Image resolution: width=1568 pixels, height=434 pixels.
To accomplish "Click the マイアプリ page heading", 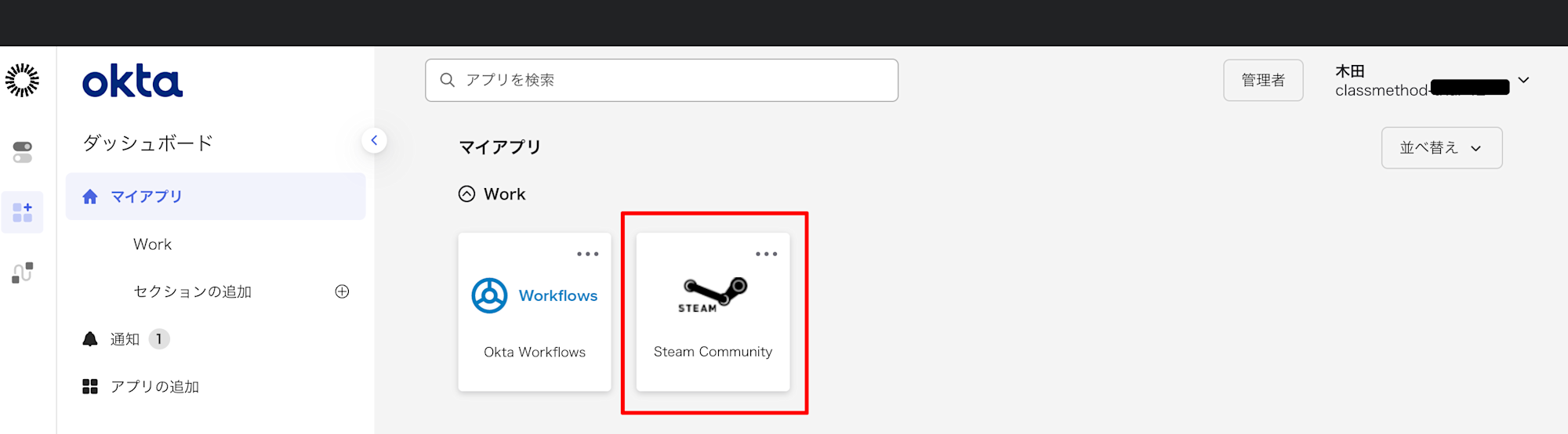I will pos(500,147).
